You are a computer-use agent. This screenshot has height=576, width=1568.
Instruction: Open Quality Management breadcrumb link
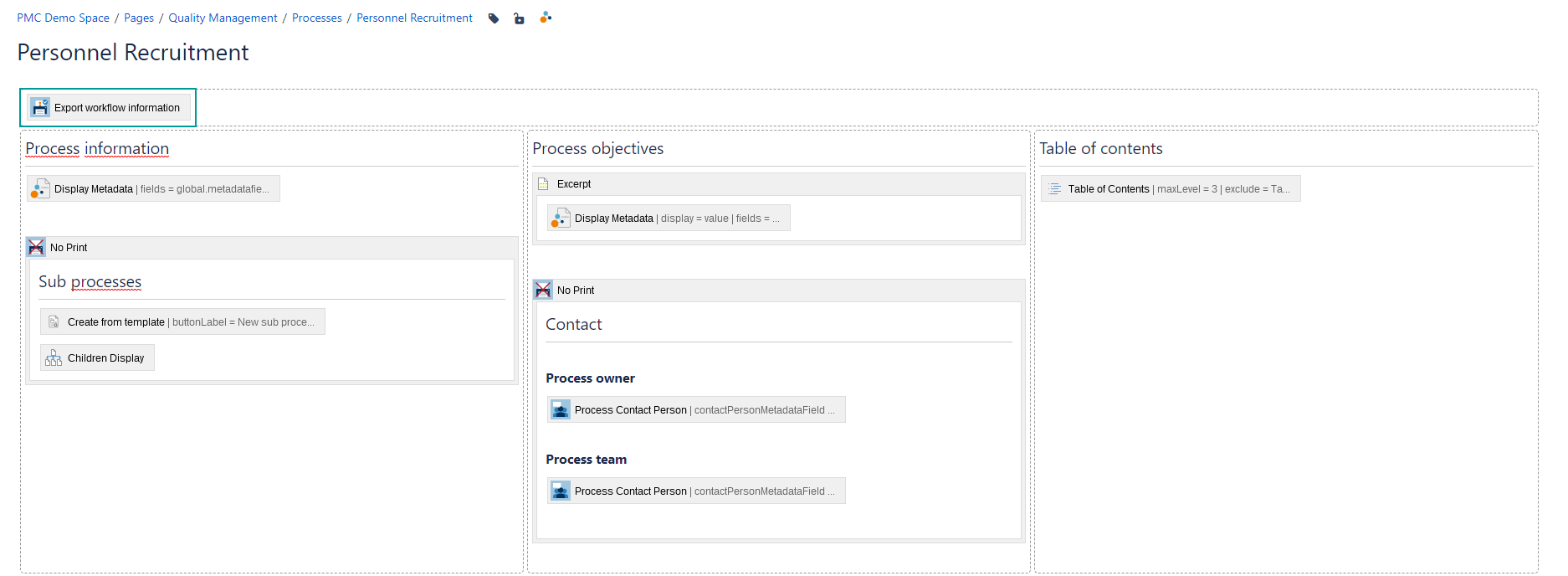pos(223,18)
